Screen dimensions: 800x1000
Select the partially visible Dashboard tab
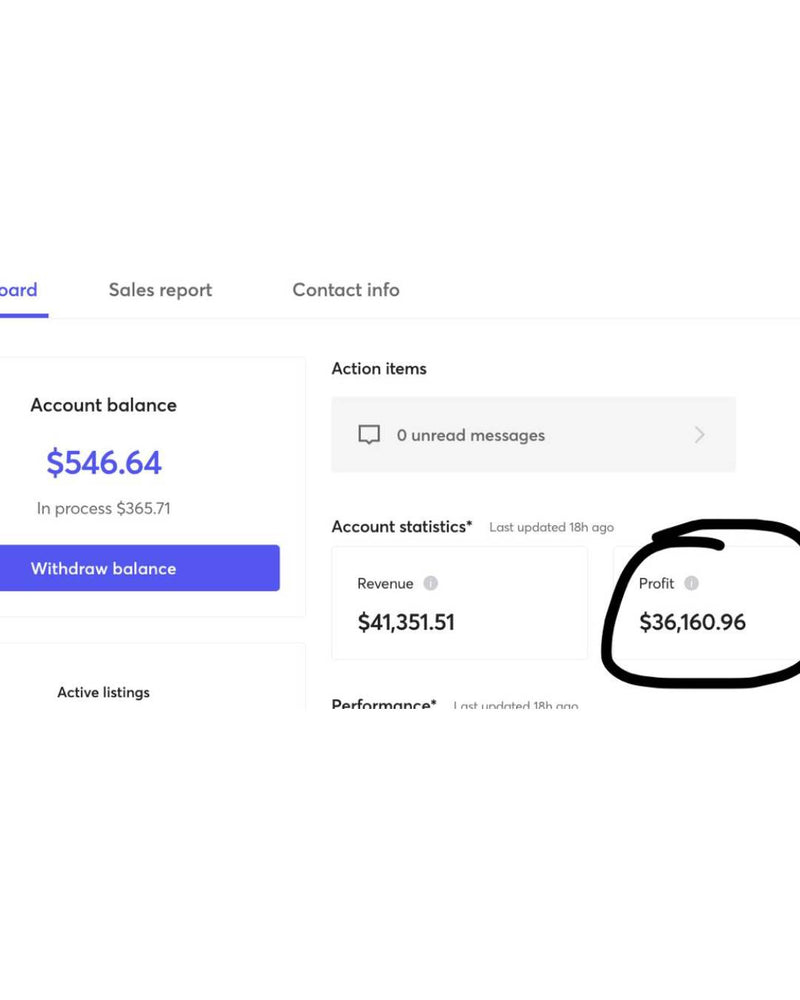pos(18,290)
